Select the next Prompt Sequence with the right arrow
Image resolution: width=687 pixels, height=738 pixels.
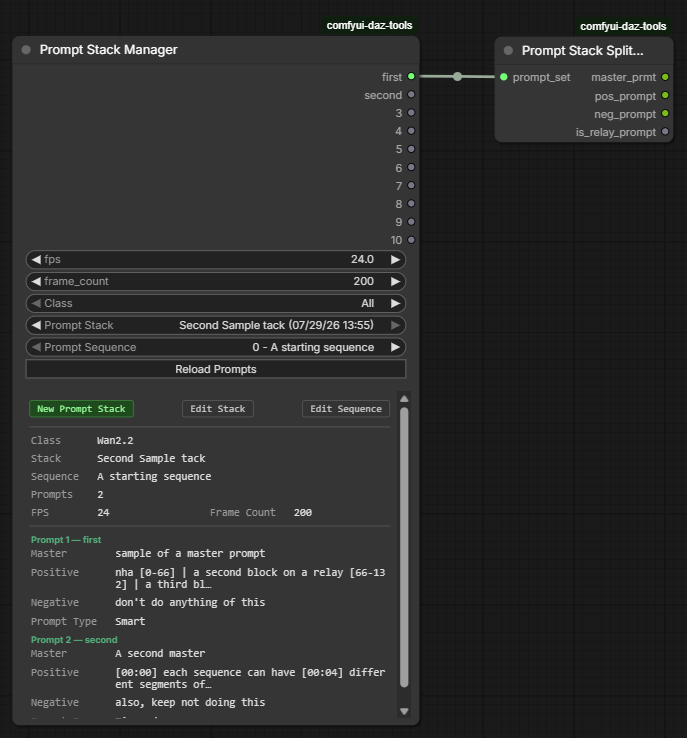pos(395,347)
